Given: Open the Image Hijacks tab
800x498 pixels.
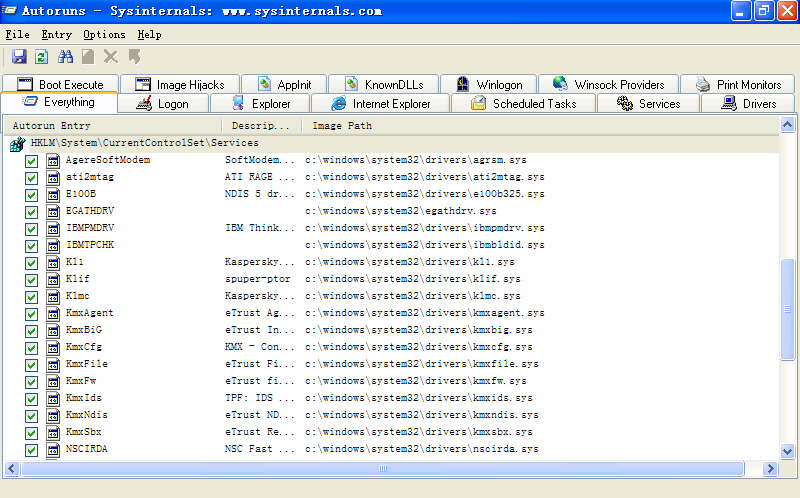Looking at the screenshot, I should [x=180, y=84].
